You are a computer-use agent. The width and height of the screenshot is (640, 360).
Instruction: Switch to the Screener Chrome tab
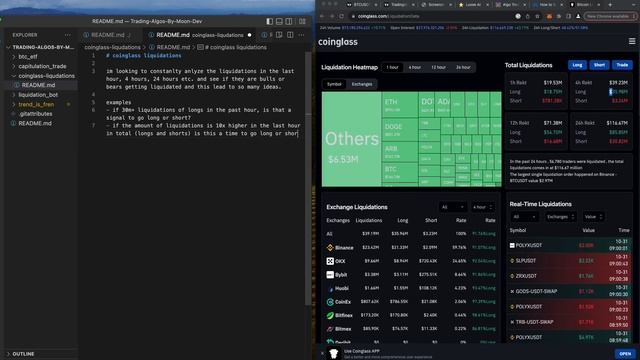pyautogui.click(x=436, y=4)
